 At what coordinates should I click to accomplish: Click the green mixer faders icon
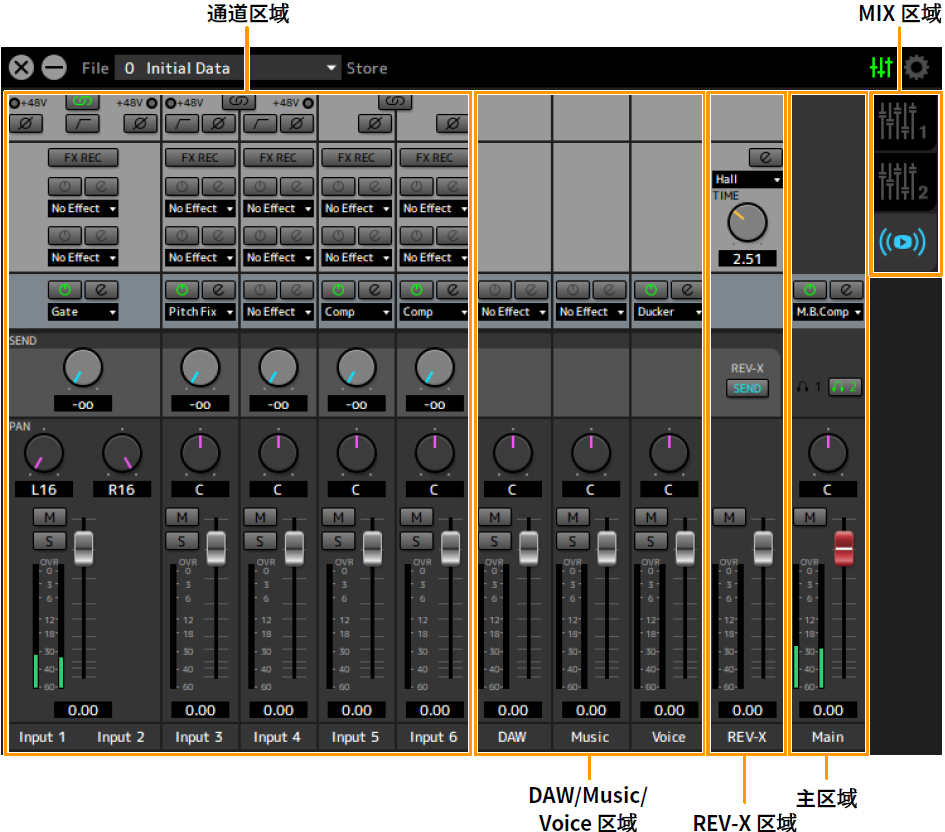tap(881, 68)
